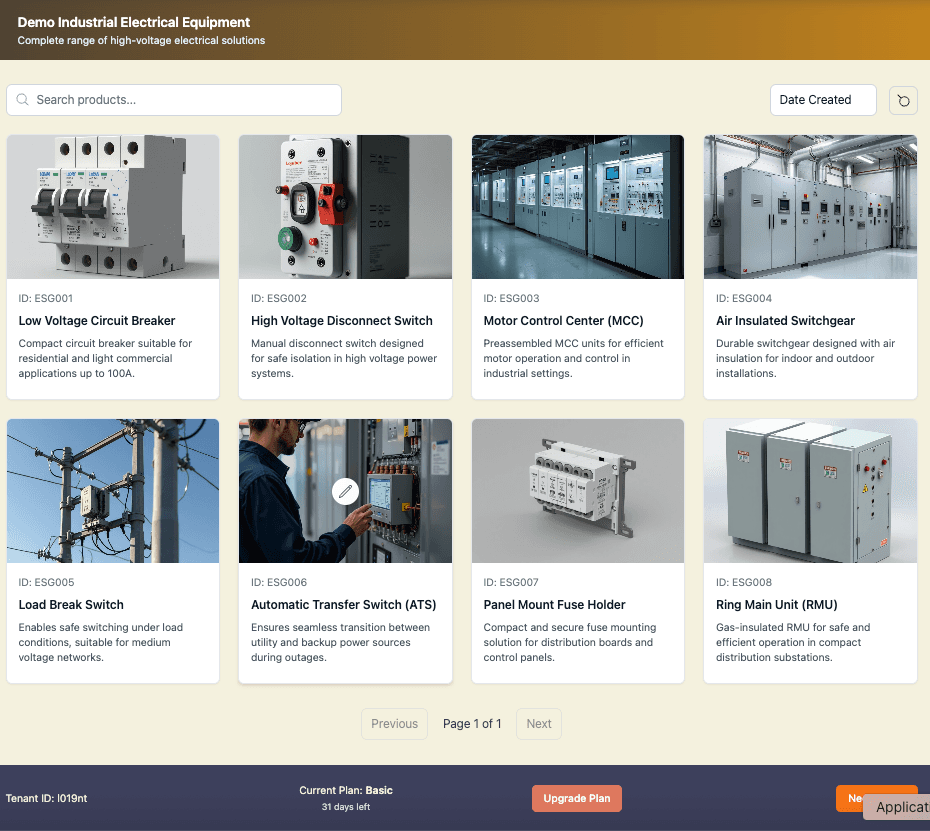
Task: Open the Load Break Switch image
Action: coord(113,491)
